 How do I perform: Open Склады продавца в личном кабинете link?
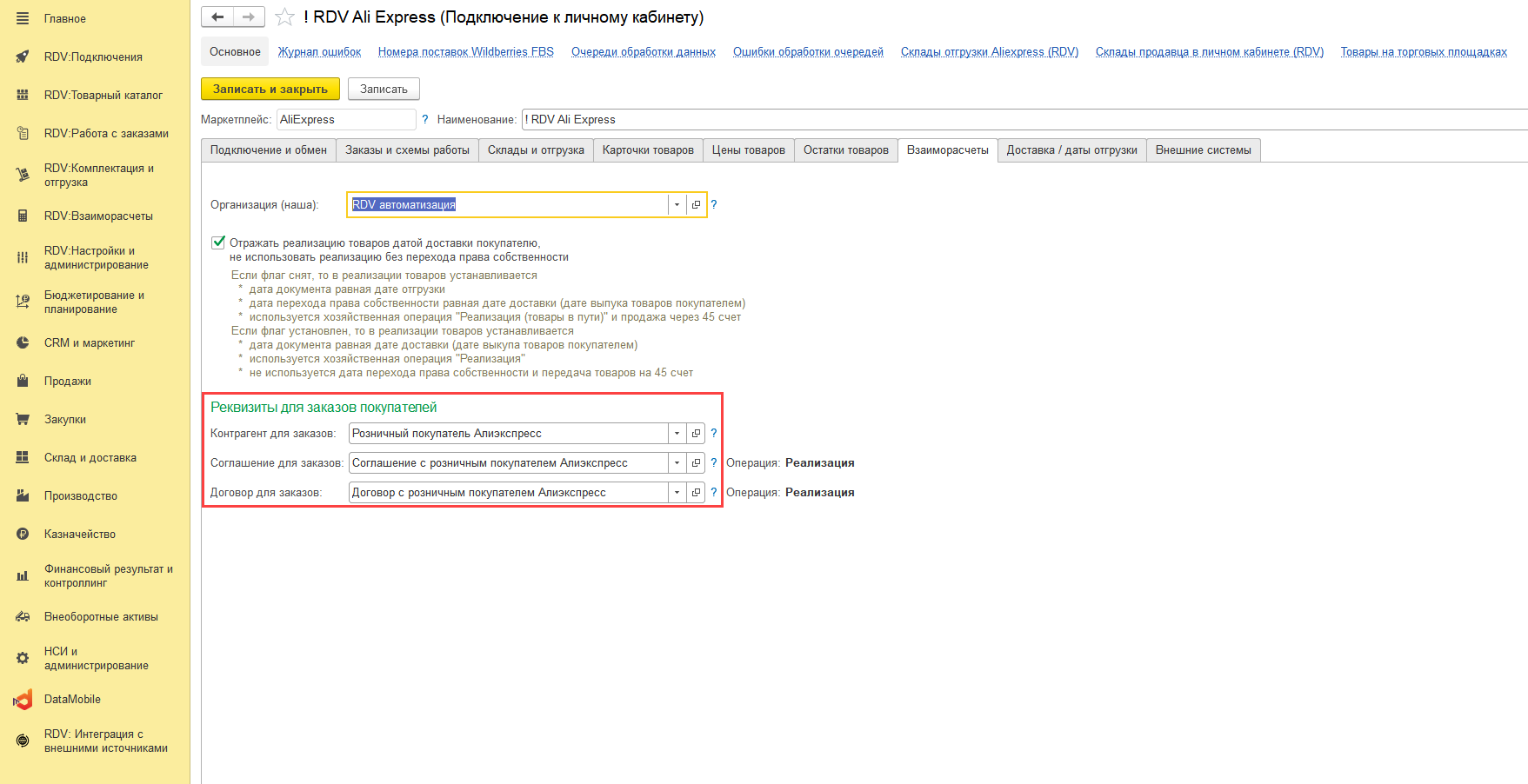(x=1210, y=52)
